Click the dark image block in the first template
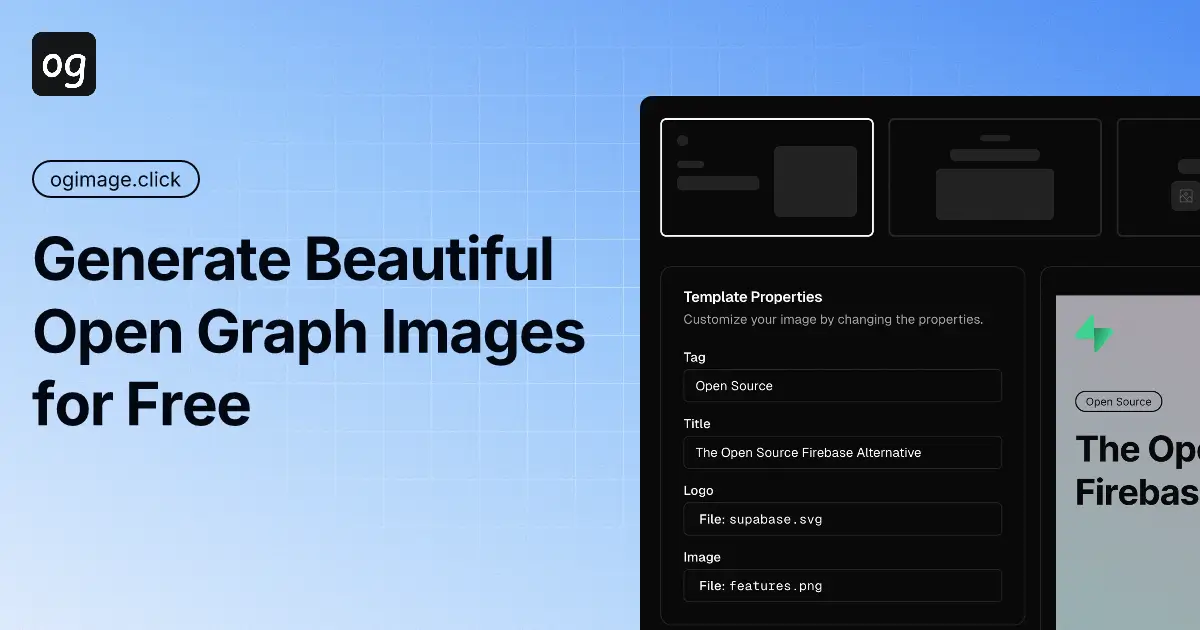This screenshot has height=630, width=1200. (816, 180)
